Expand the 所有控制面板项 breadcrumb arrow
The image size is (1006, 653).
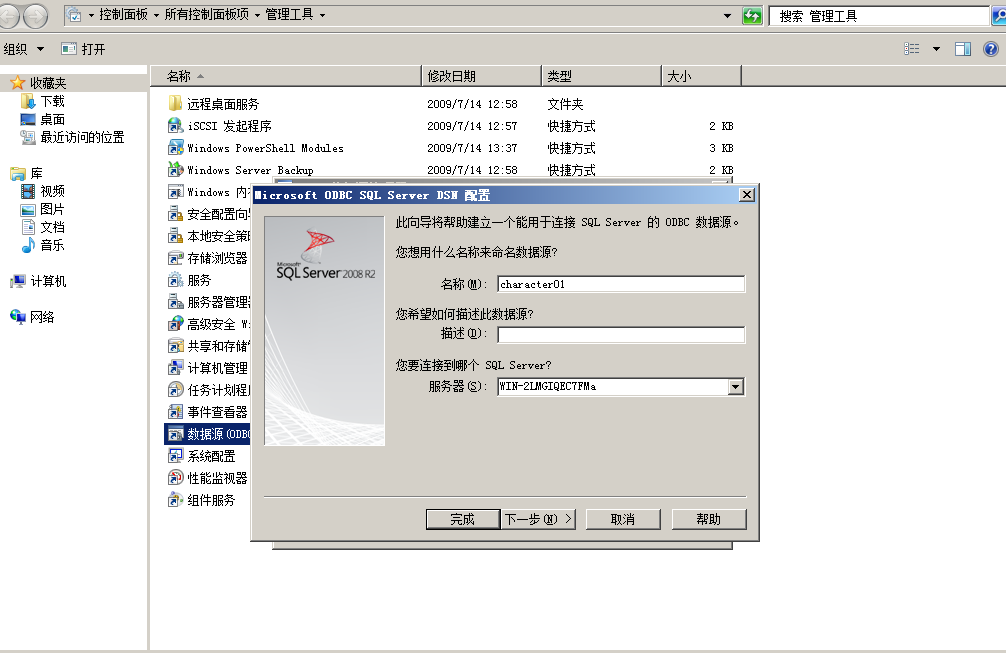point(257,15)
